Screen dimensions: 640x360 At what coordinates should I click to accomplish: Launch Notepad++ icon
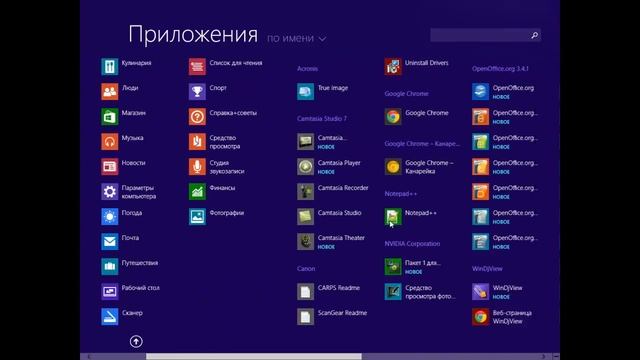tap(393, 217)
